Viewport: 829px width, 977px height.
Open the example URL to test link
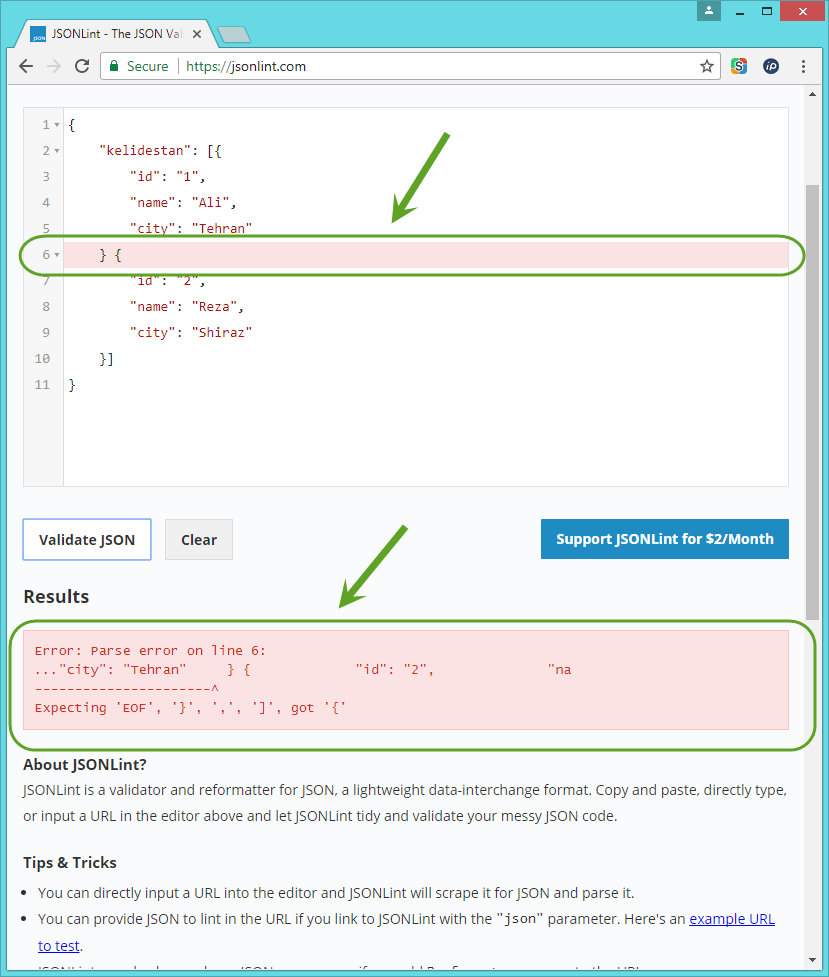(x=732, y=919)
